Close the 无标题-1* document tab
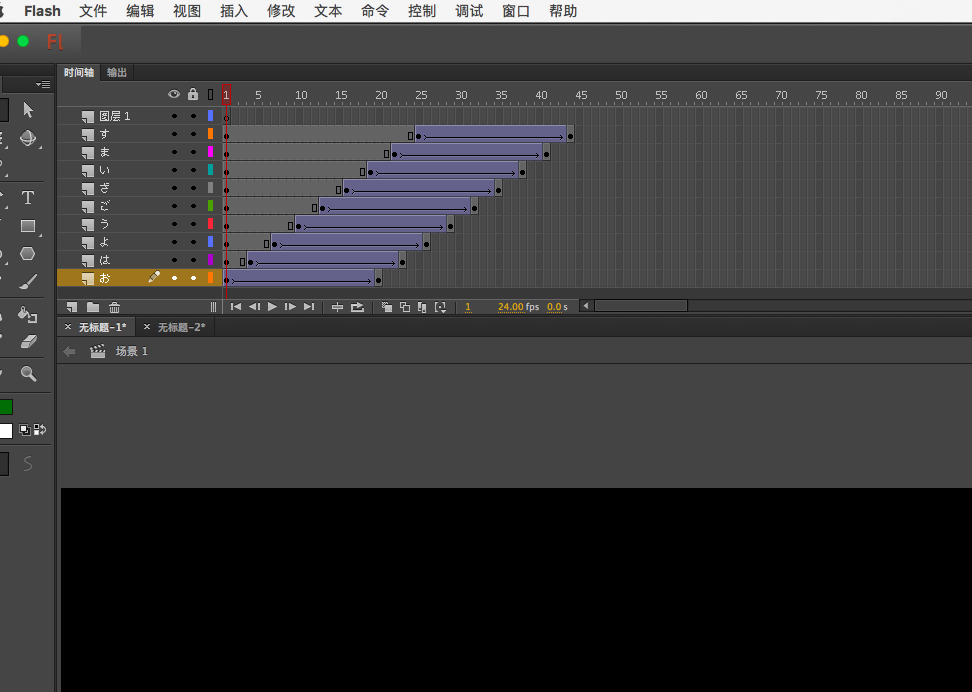 tap(68, 327)
